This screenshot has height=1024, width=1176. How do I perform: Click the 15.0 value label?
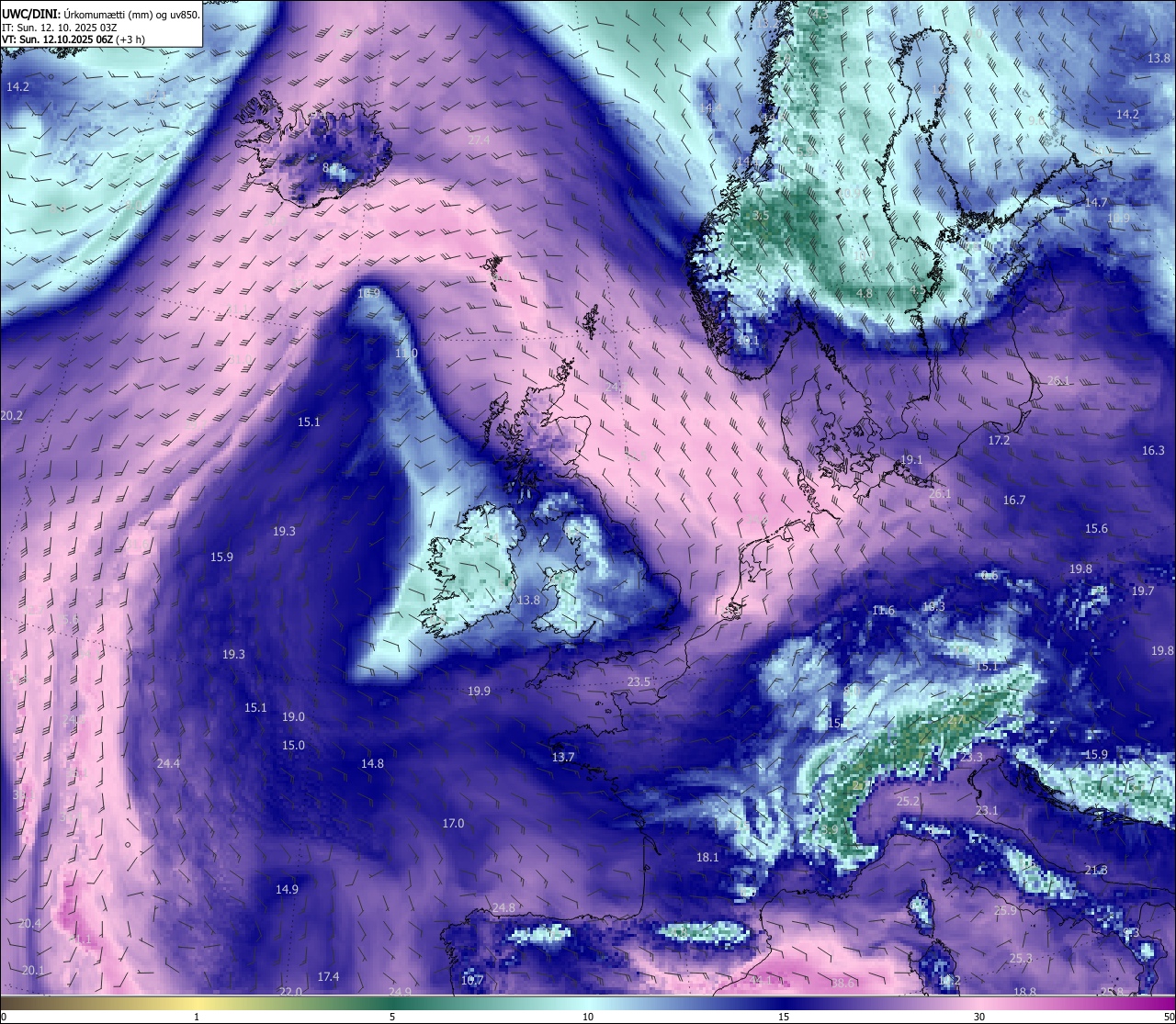[293, 746]
